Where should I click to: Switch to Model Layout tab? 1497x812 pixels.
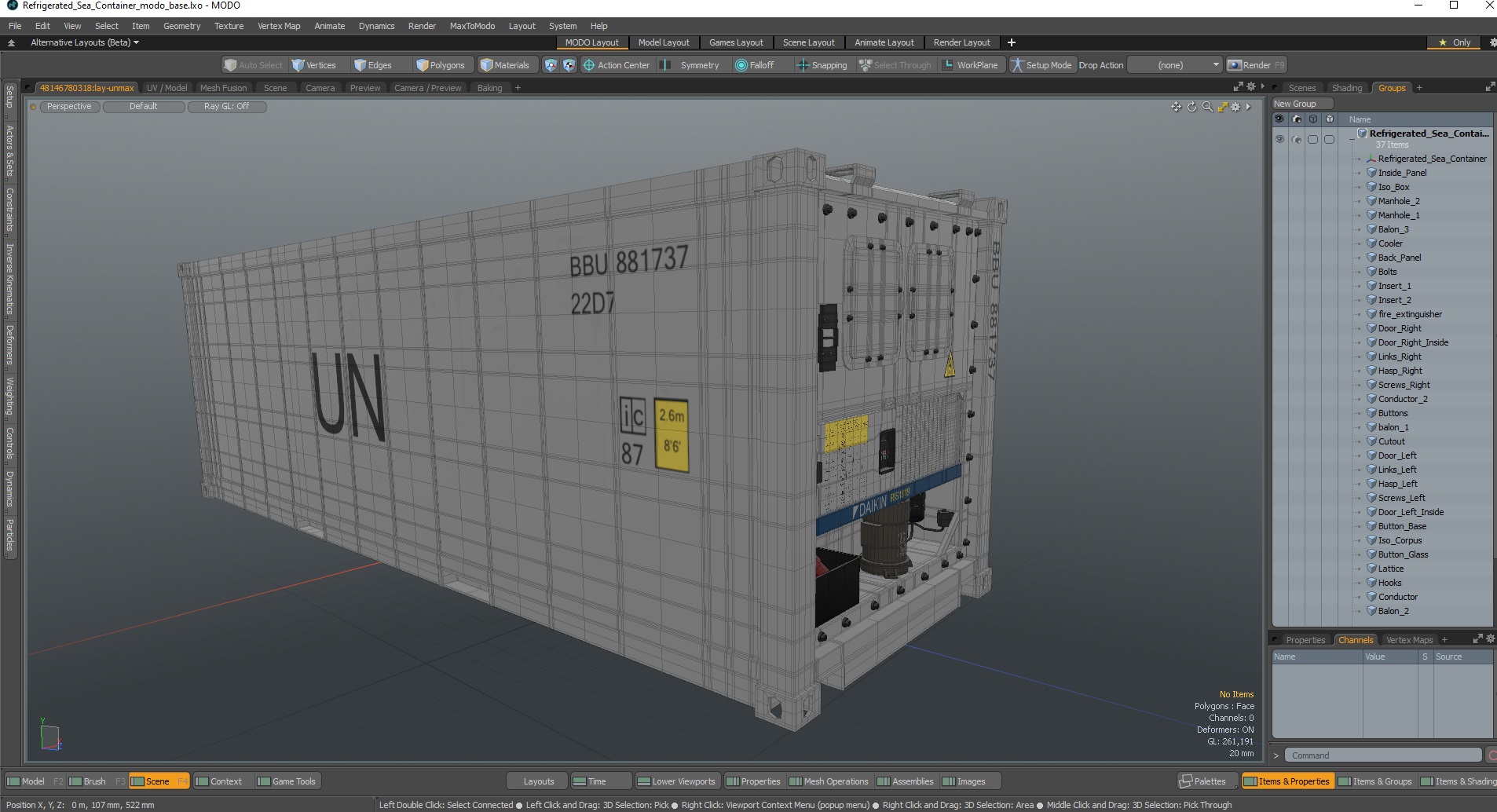pyautogui.click(x=664, y=42)
